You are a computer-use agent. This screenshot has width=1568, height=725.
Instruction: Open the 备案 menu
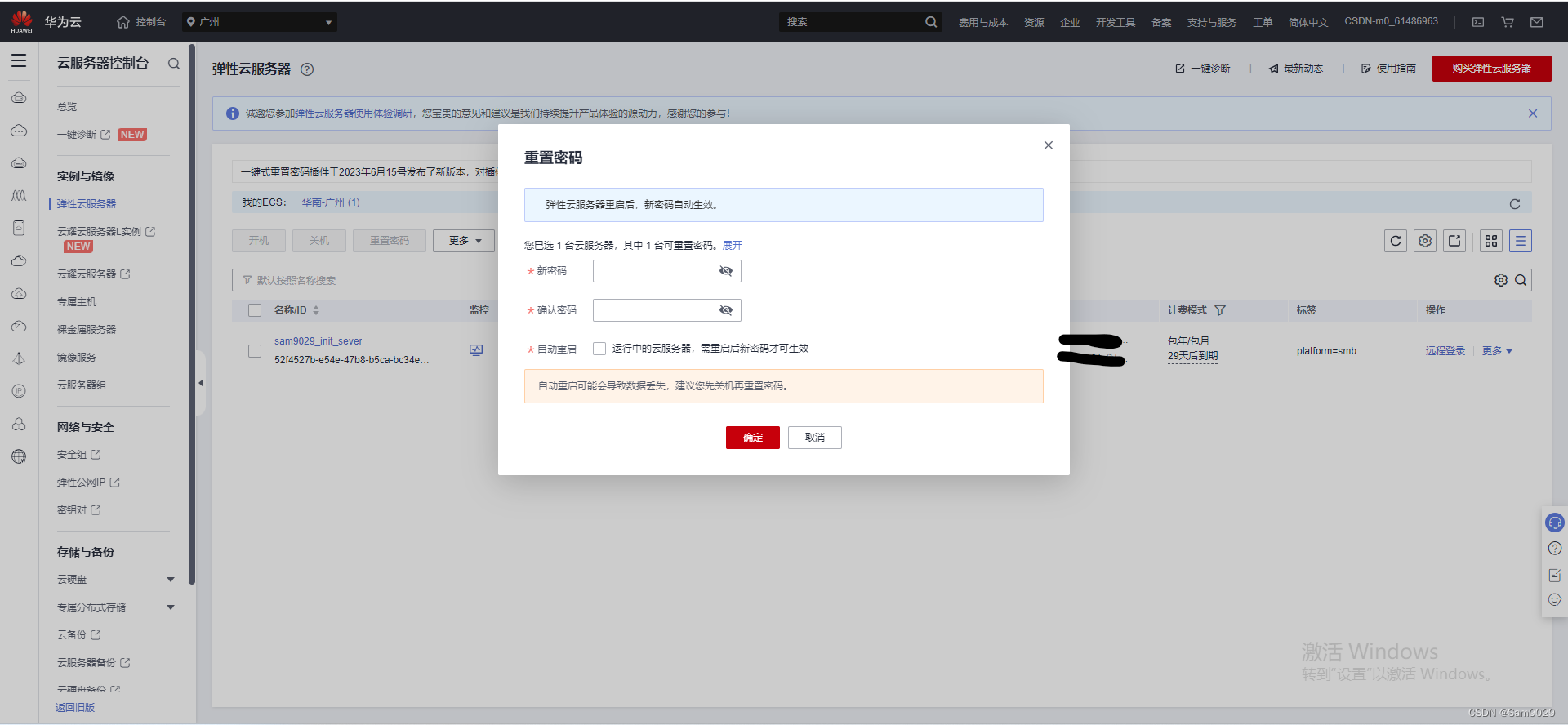coord(1161,22)
